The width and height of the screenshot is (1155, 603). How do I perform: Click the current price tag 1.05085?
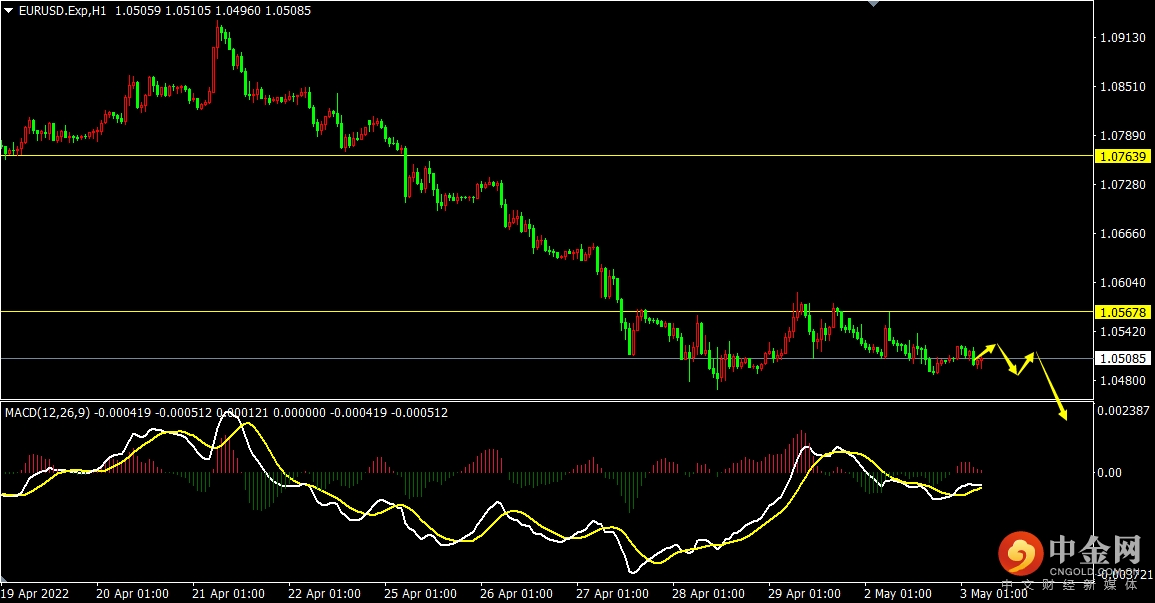click(1123, 359)
